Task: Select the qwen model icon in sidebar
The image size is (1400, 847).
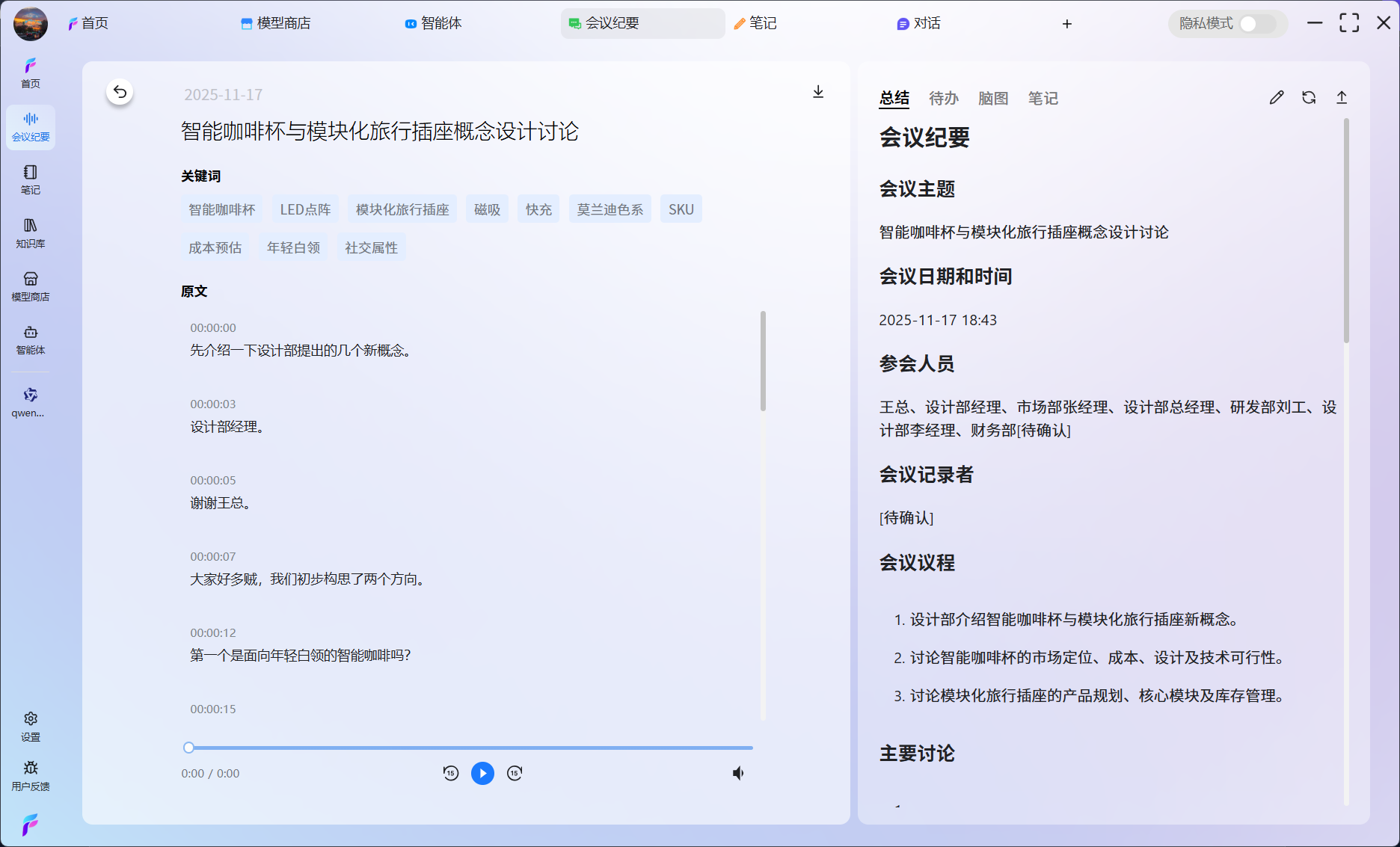Action: pos(30,398)
